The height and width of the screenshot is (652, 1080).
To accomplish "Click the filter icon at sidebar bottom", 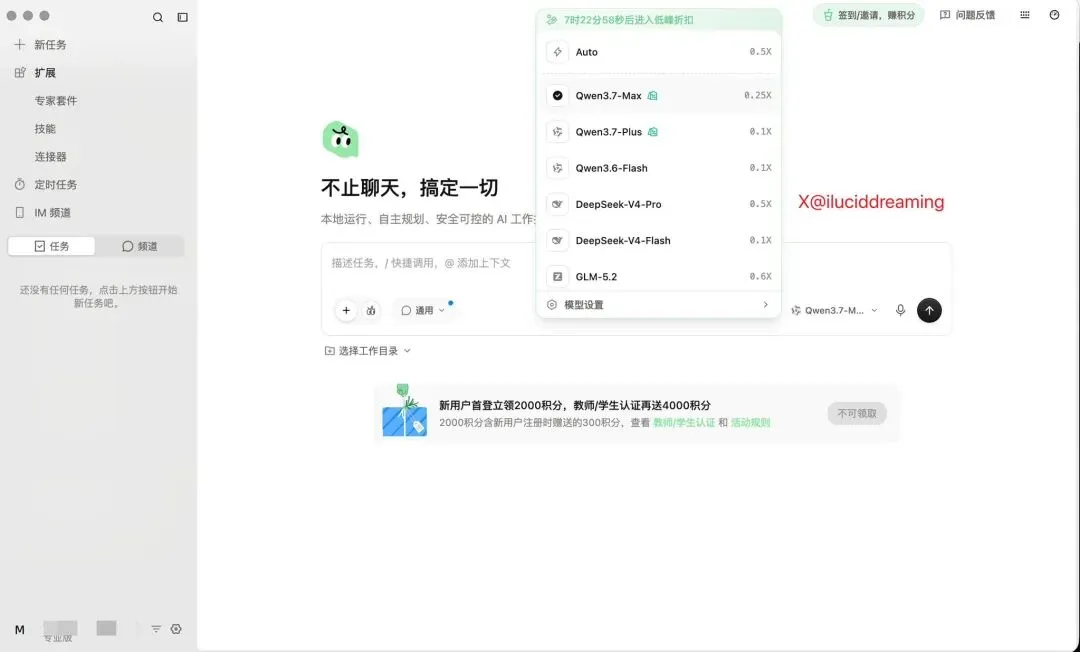I will pyautogui.click(x=156, y=629).
